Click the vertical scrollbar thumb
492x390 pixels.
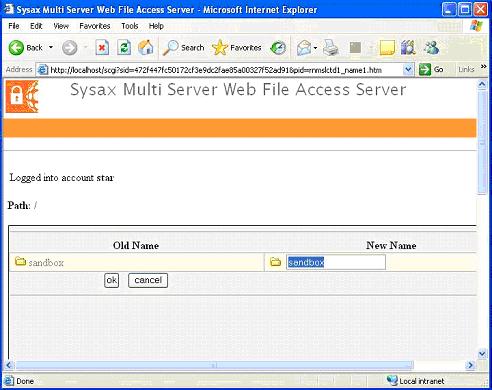482,142
